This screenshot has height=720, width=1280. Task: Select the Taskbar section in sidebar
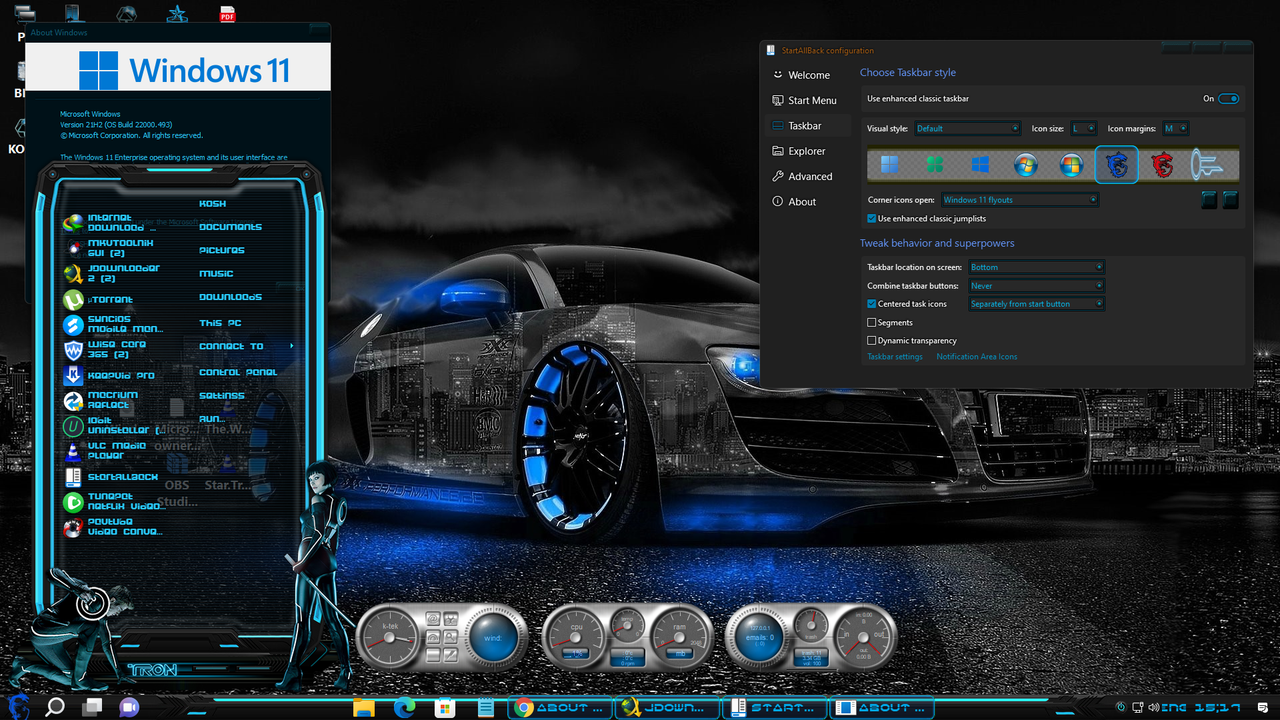pyautogui.click(x=808, y=126)
